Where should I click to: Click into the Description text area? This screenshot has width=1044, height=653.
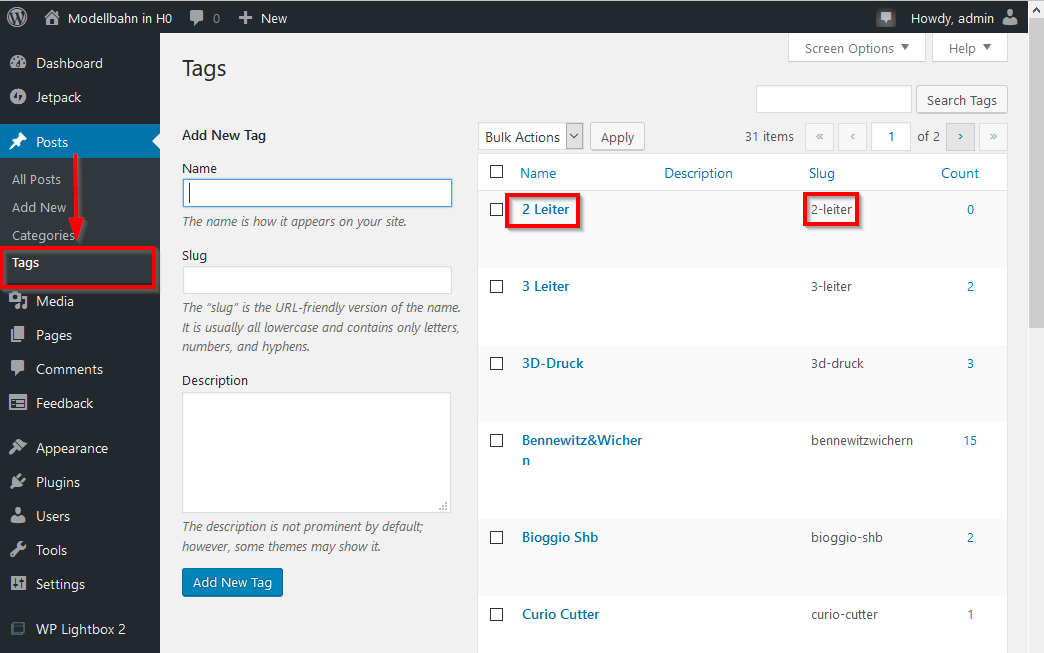(316, 452)
